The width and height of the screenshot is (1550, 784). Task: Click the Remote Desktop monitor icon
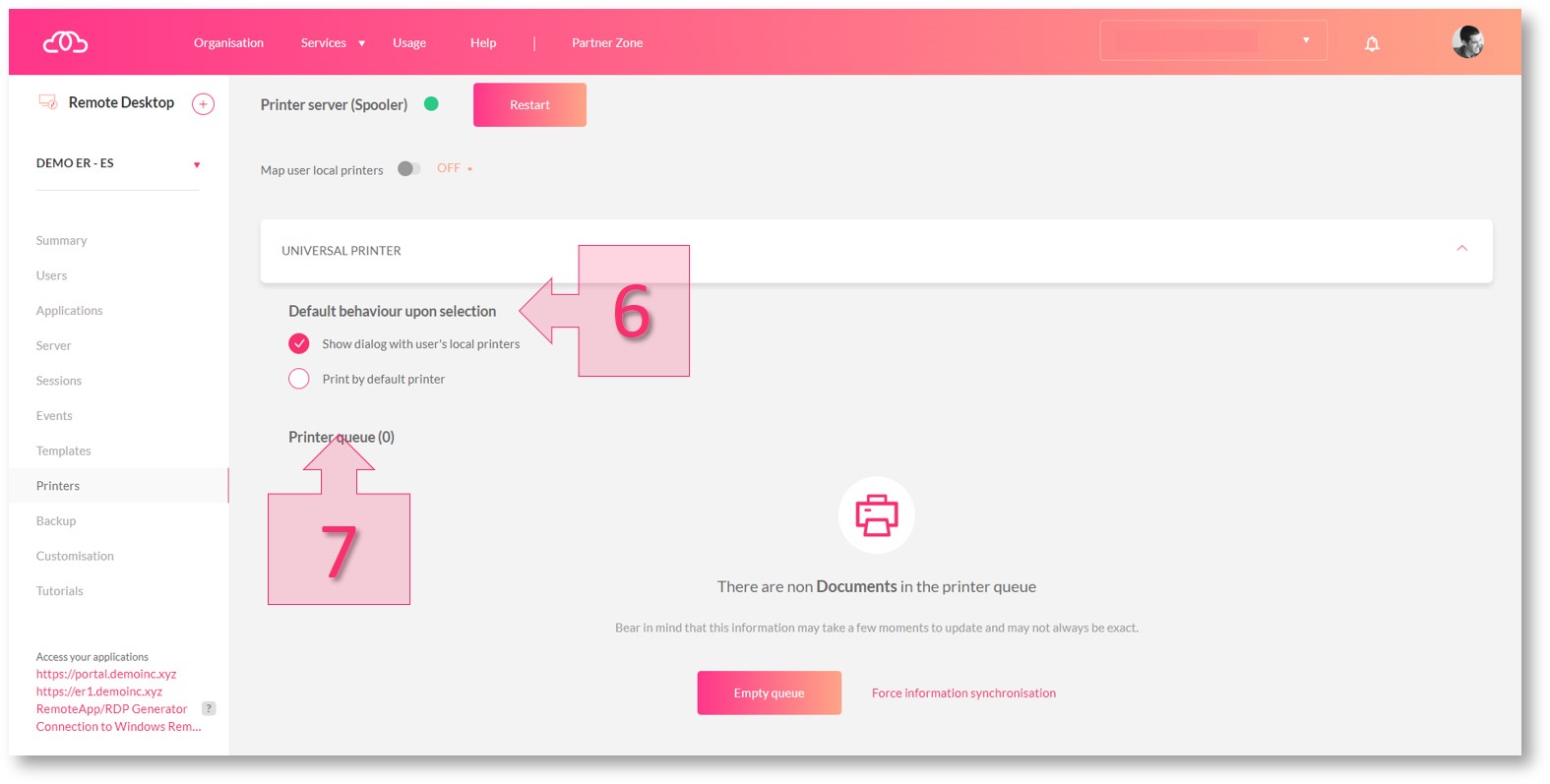pos(47,101)
